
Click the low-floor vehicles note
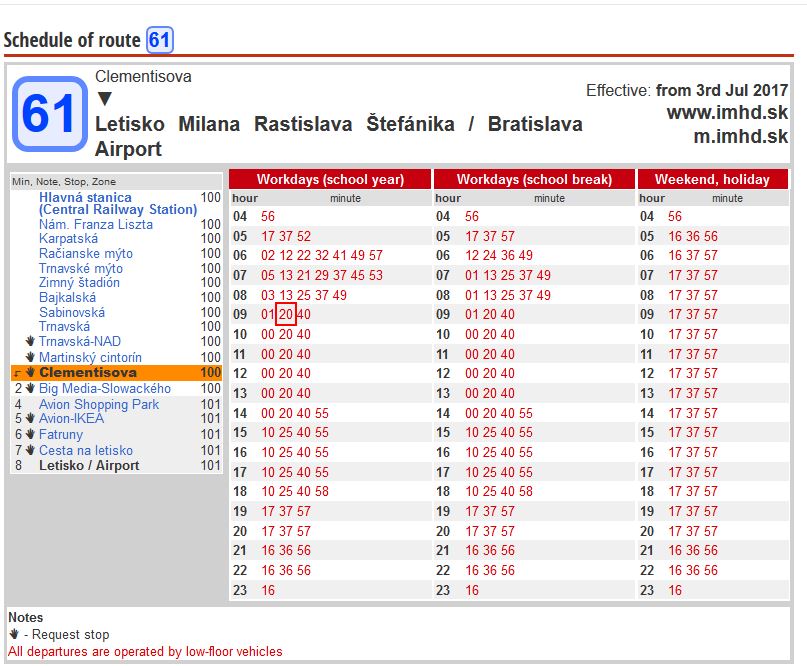[145, 651]
